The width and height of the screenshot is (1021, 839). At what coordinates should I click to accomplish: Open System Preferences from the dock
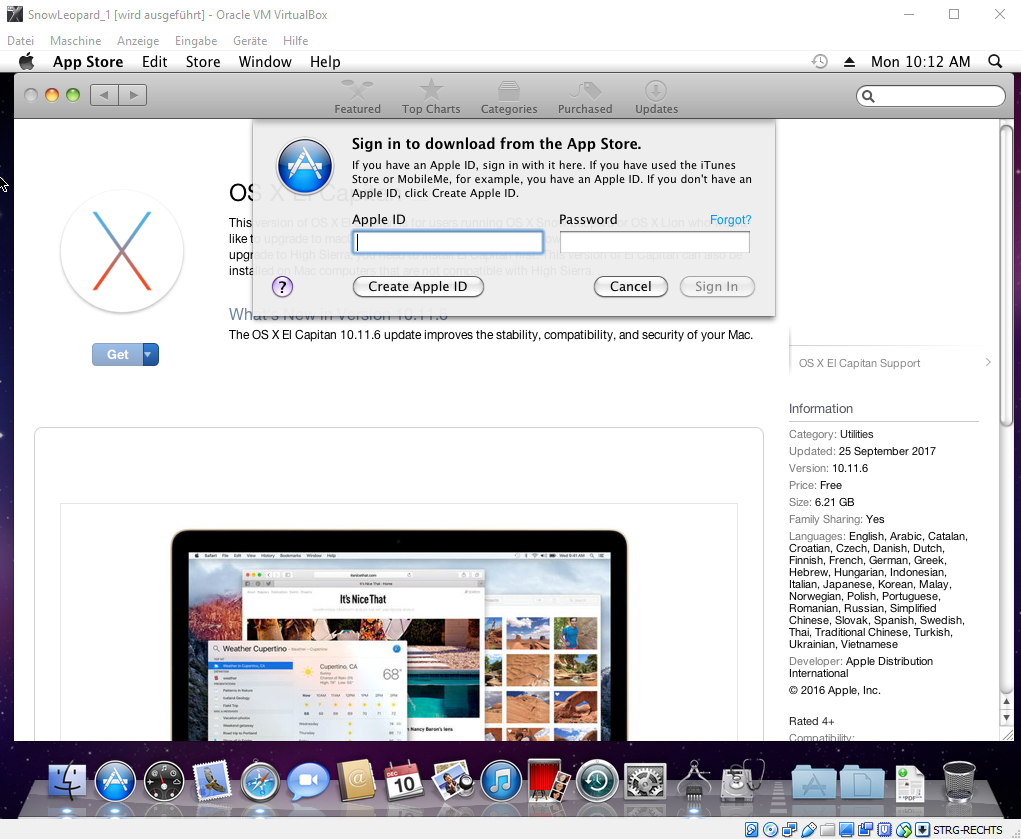(645, 780)
